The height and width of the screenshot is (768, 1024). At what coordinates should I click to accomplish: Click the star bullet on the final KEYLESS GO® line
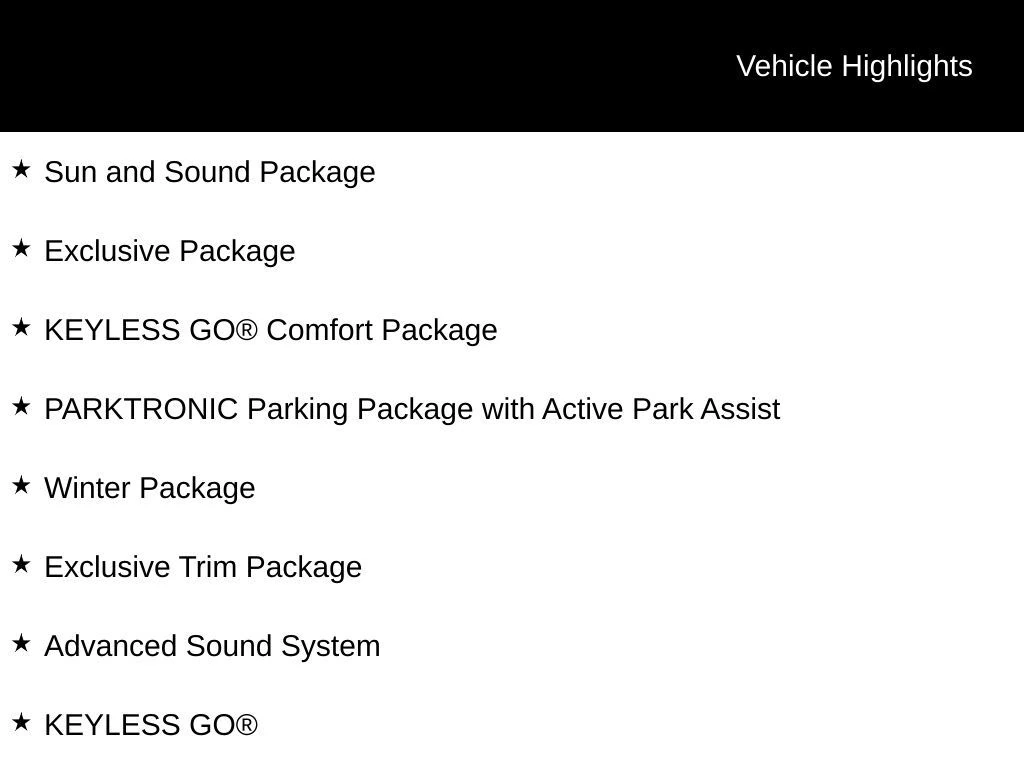(21, 723)
